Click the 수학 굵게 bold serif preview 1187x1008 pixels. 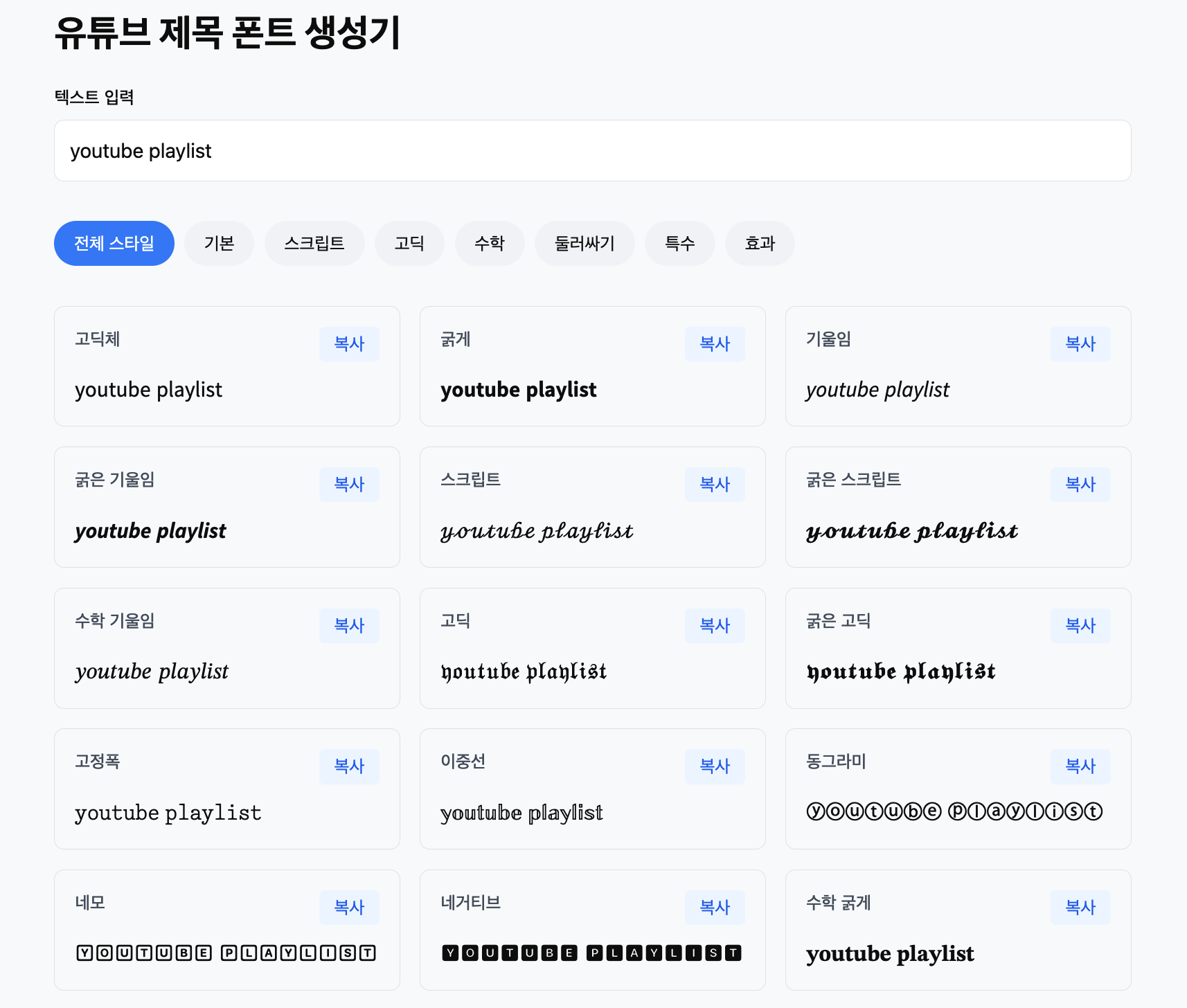click(890, 954)
